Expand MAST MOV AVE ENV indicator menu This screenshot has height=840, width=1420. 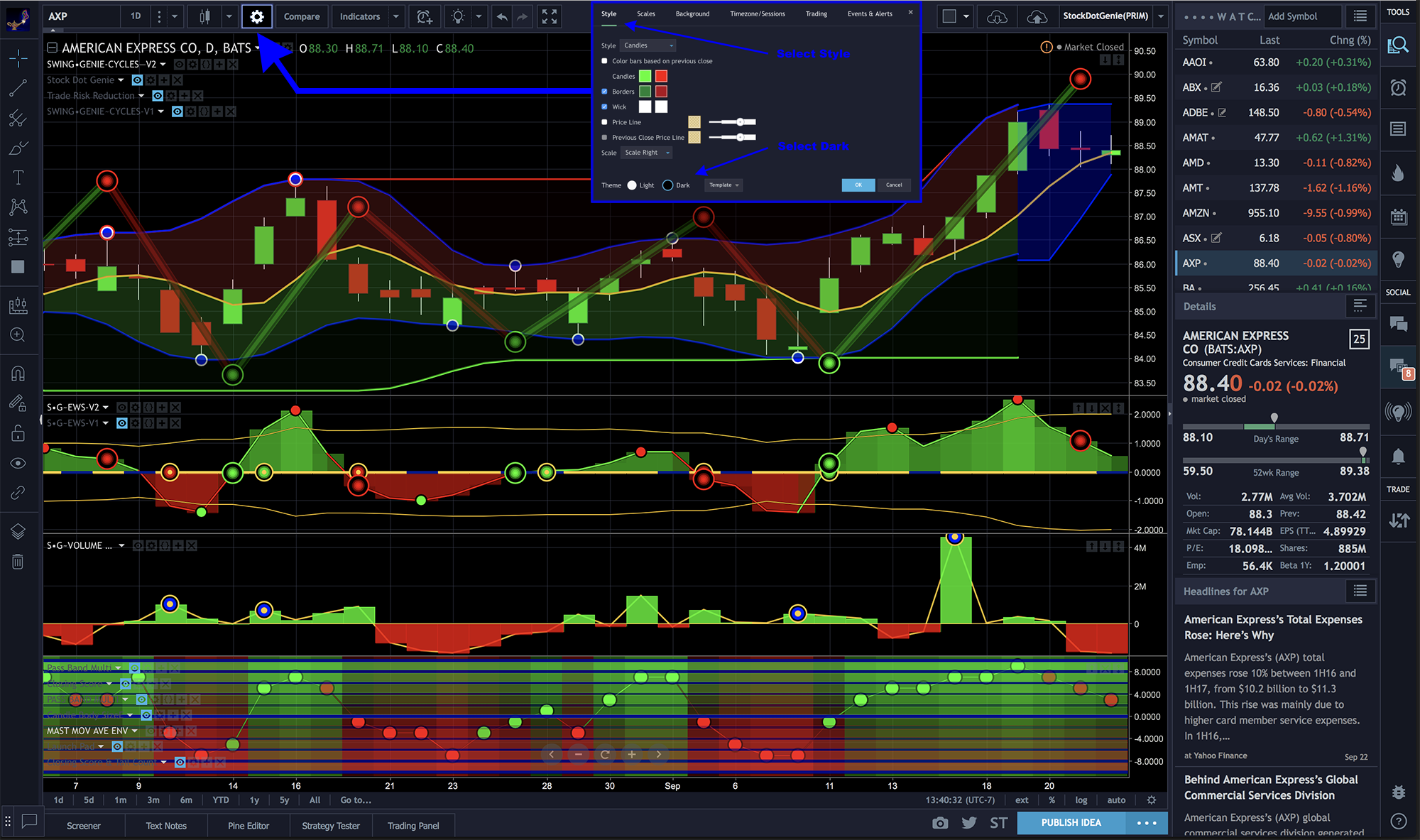click(134, 731)
